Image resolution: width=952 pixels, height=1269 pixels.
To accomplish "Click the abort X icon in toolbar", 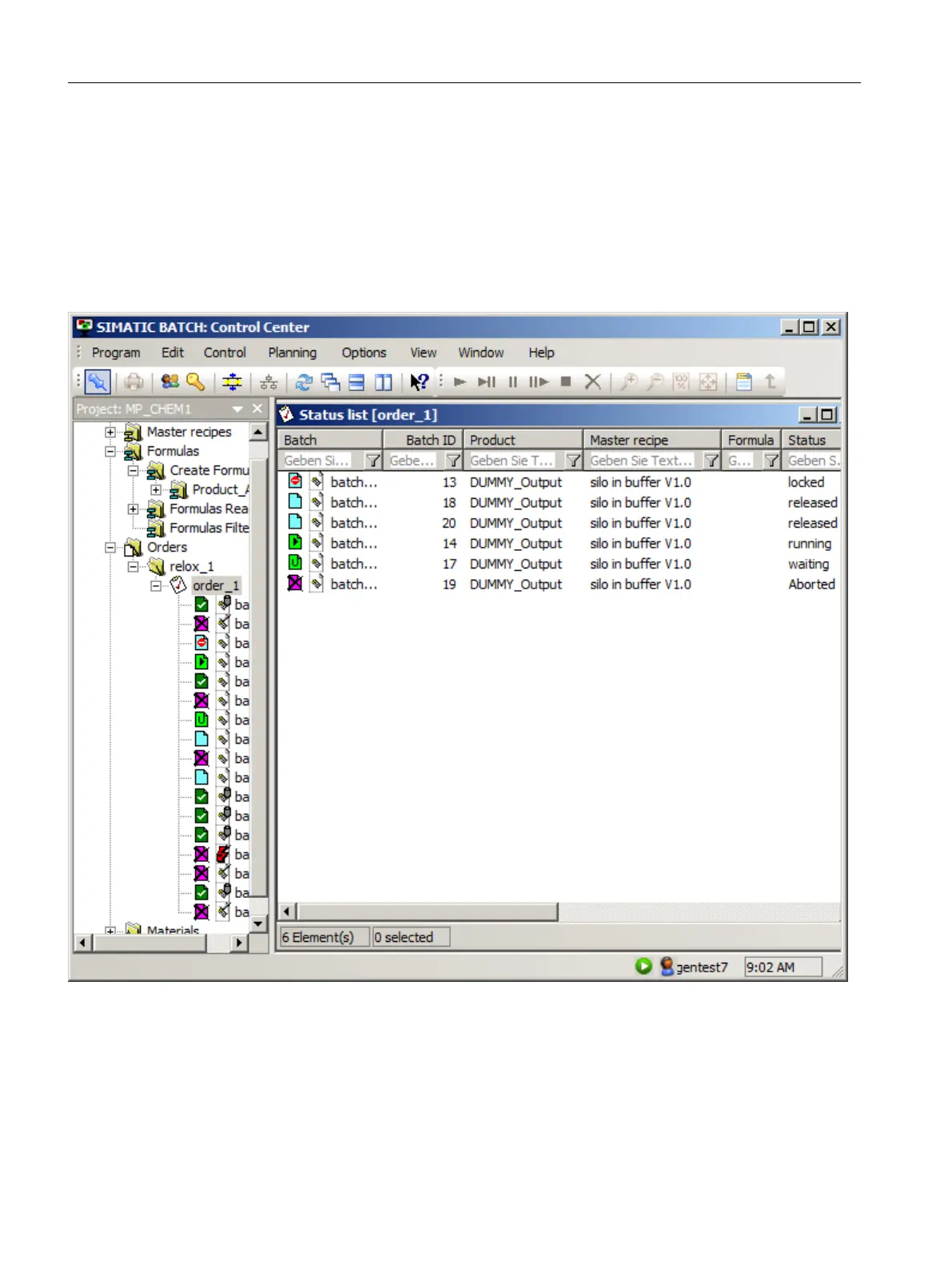I will coord(592,382).
